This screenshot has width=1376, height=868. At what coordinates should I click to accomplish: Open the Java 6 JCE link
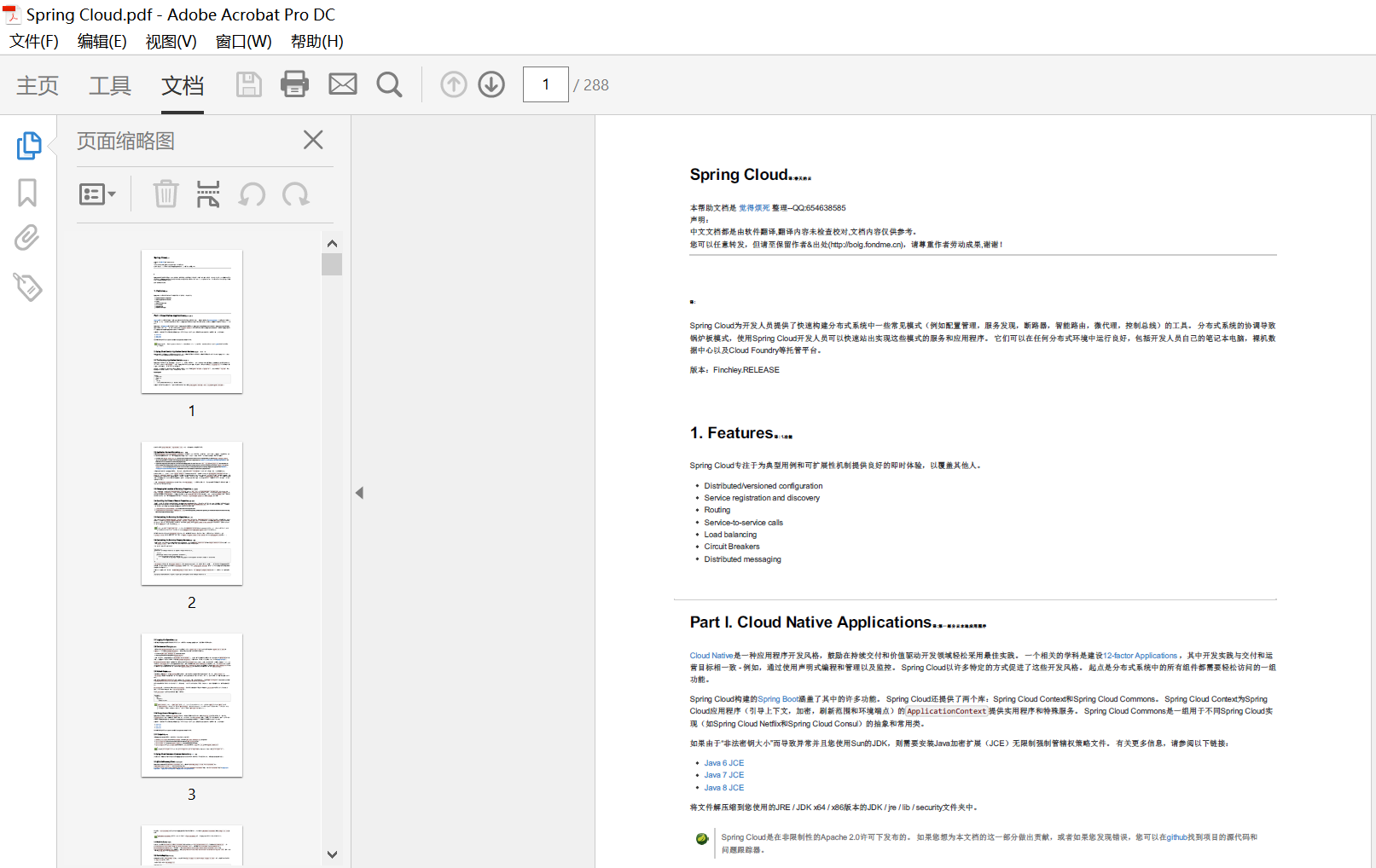(724, 763)
